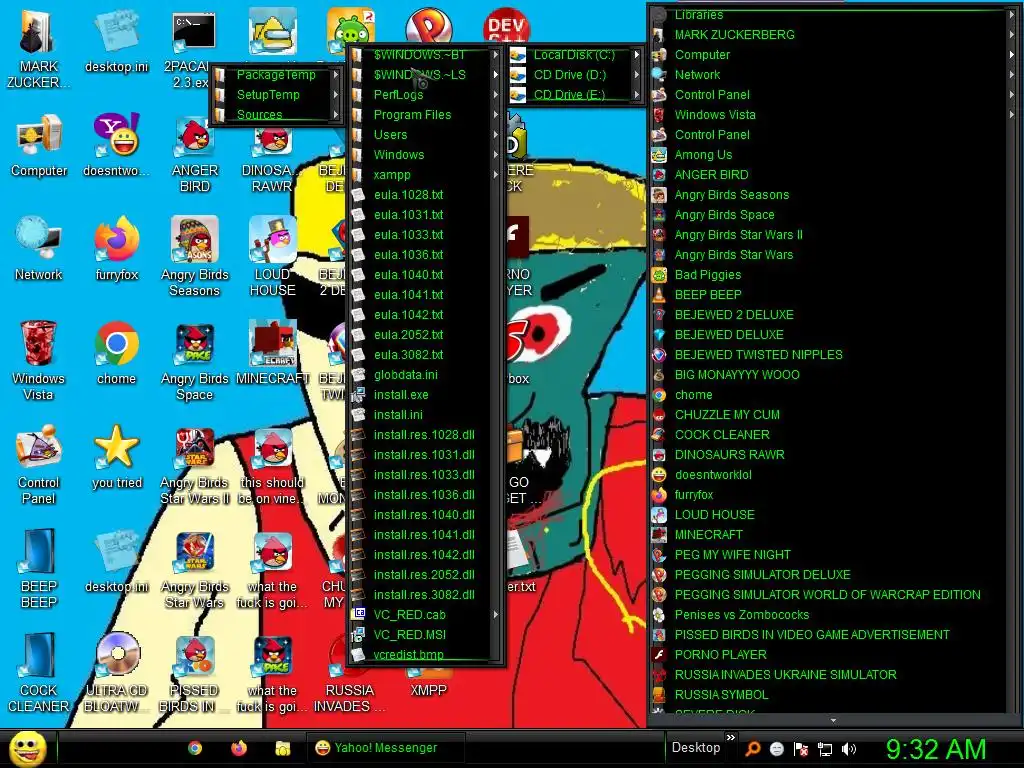The height and width of the screenshot is (768, 1024).
Task: Open the Yahoo! Messenger taskbar button
Action: pyautogui.click(x=385, y=748)
